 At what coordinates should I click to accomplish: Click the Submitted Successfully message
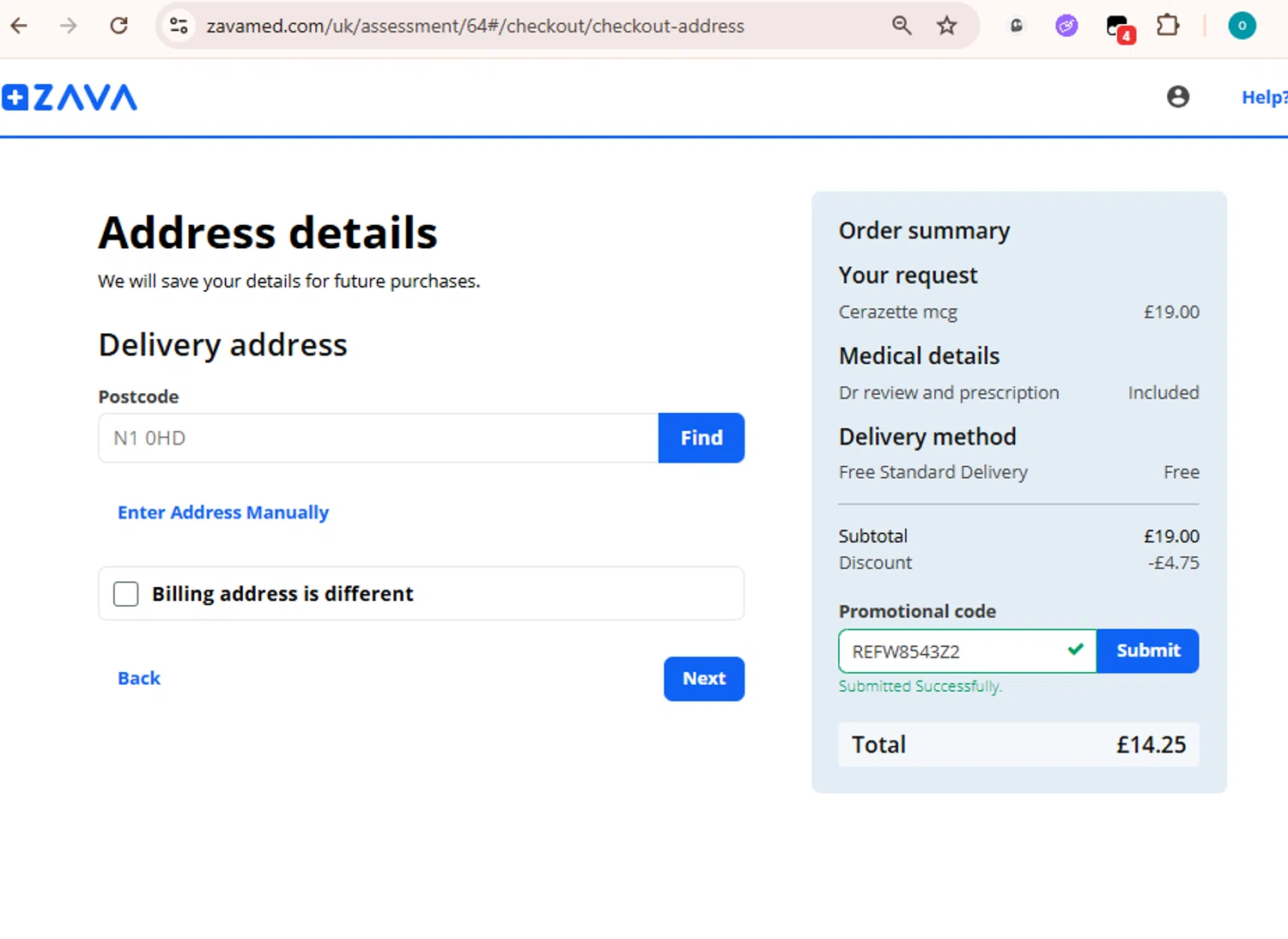pyautogui.click(x=920, y=686)
